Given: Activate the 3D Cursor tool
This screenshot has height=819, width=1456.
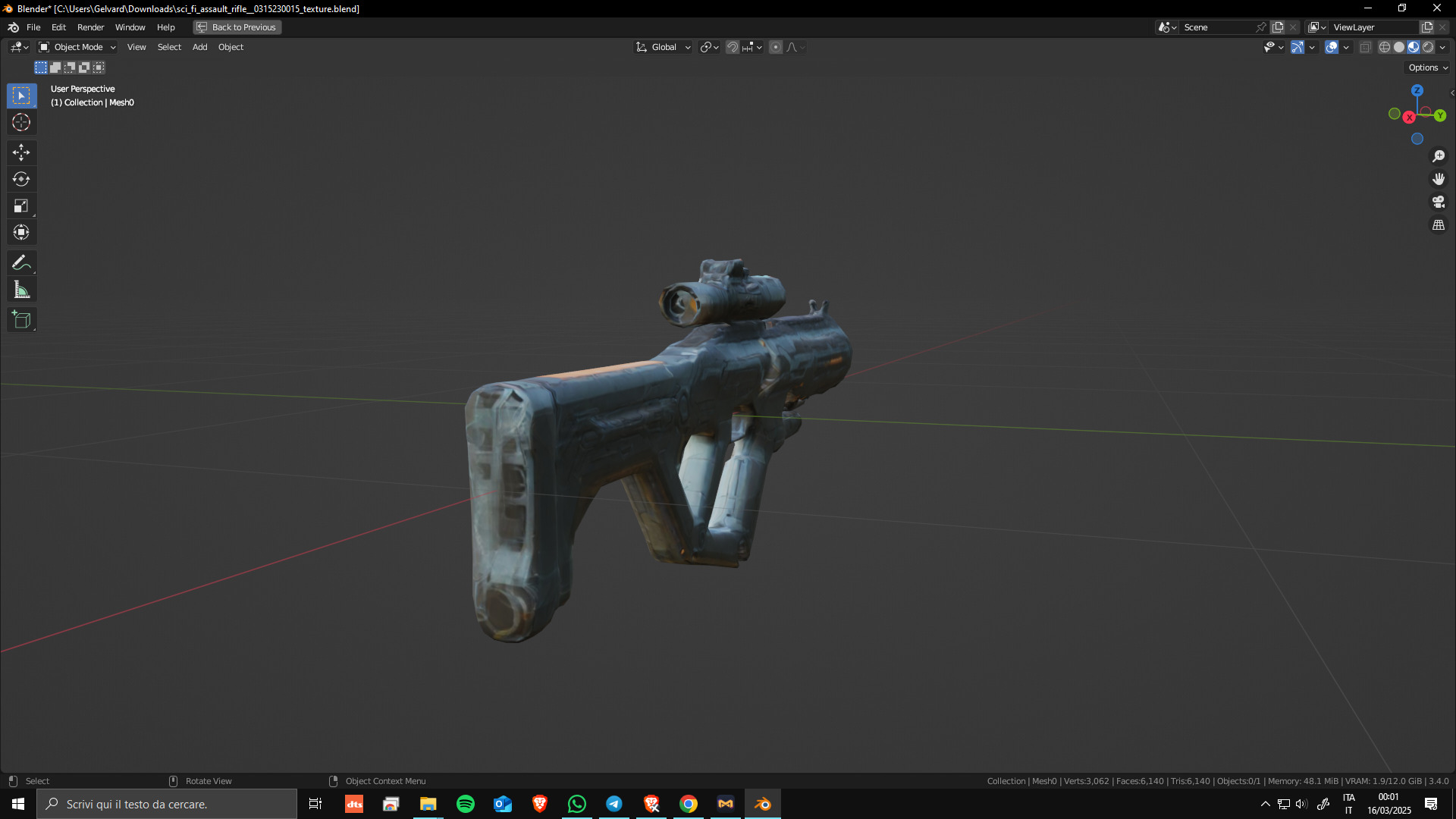Looking at the screenshot, I should (x=21, y=122).
